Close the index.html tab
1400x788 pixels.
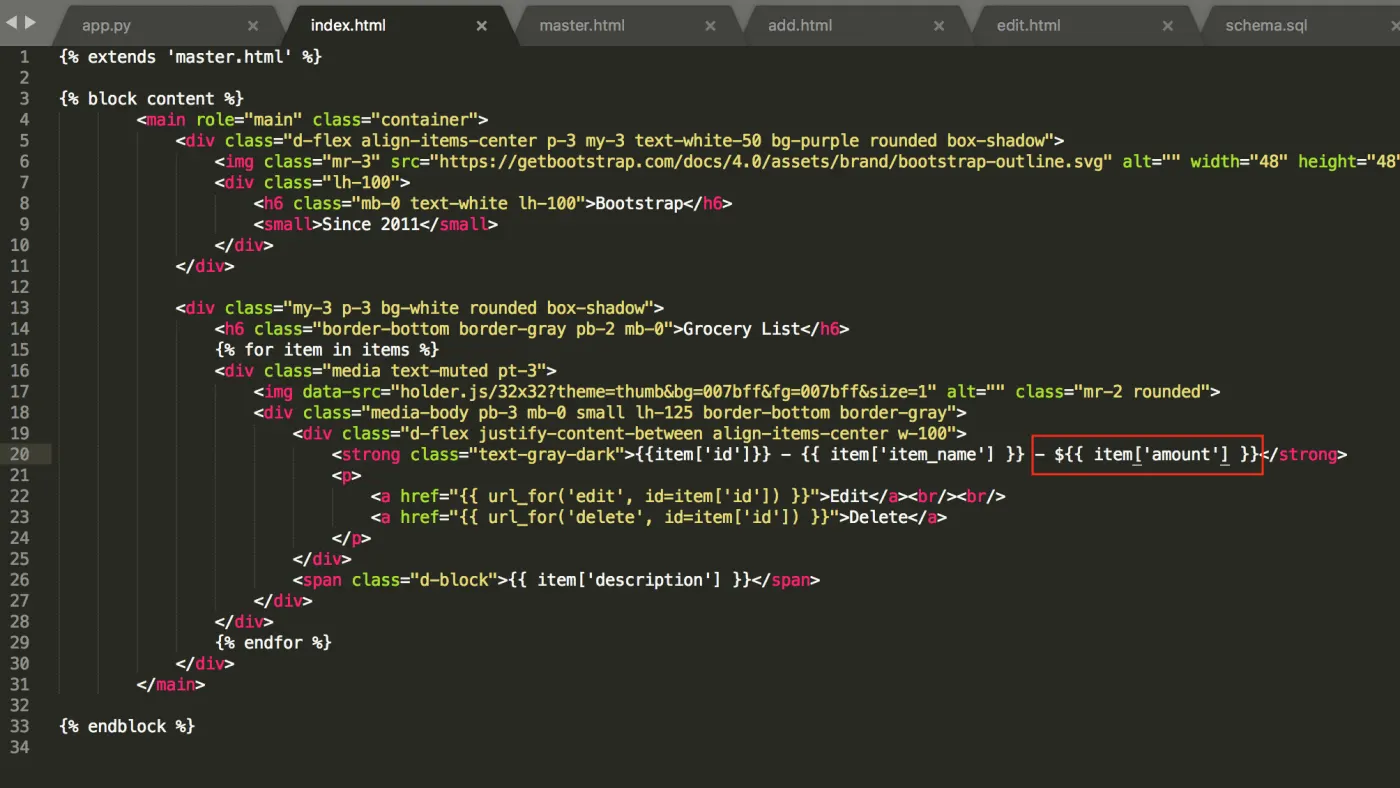tap(482, 26)
